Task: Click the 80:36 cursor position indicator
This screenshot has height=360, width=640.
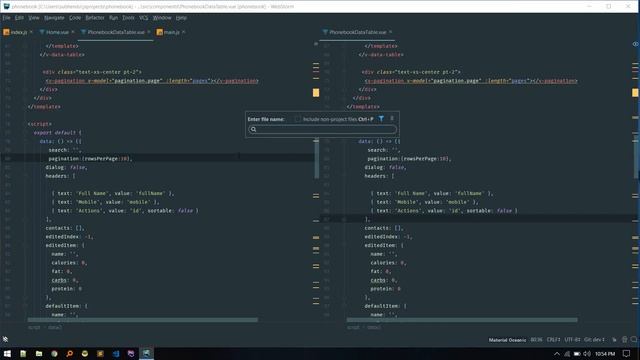Action: point(536,340)
